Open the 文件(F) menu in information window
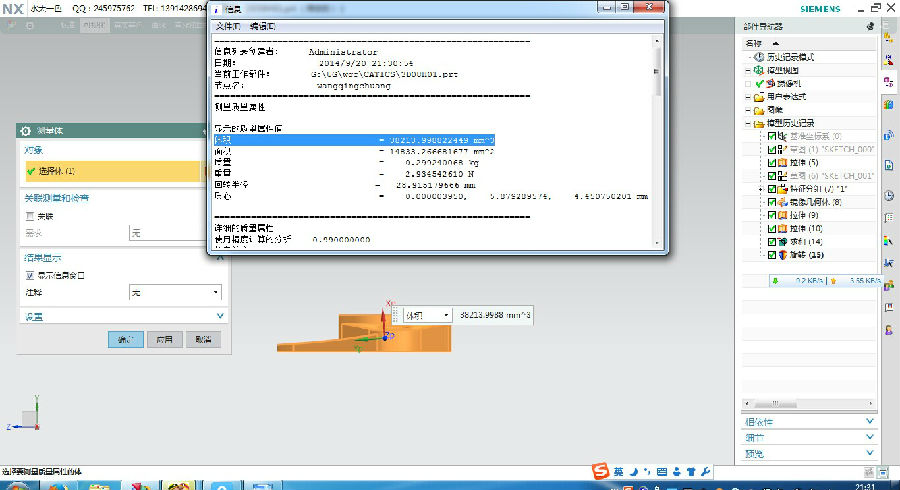 [x=228, y=25]
